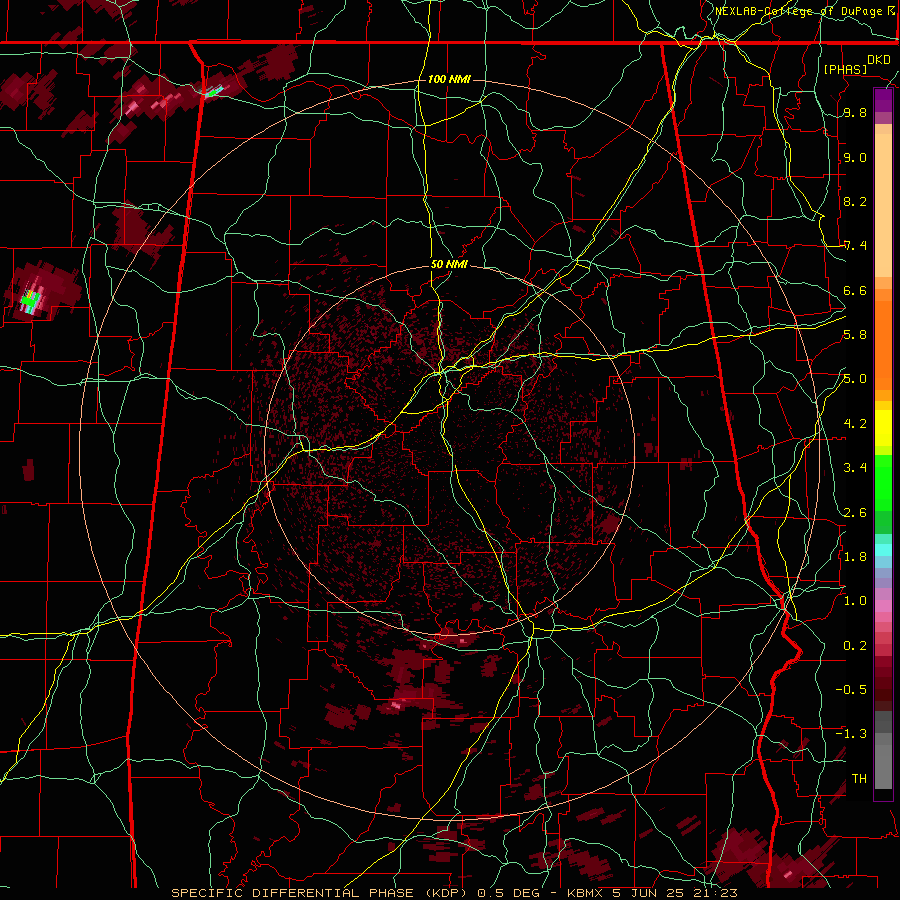Click the -0.5 scale value

click(x=851, y=689)
